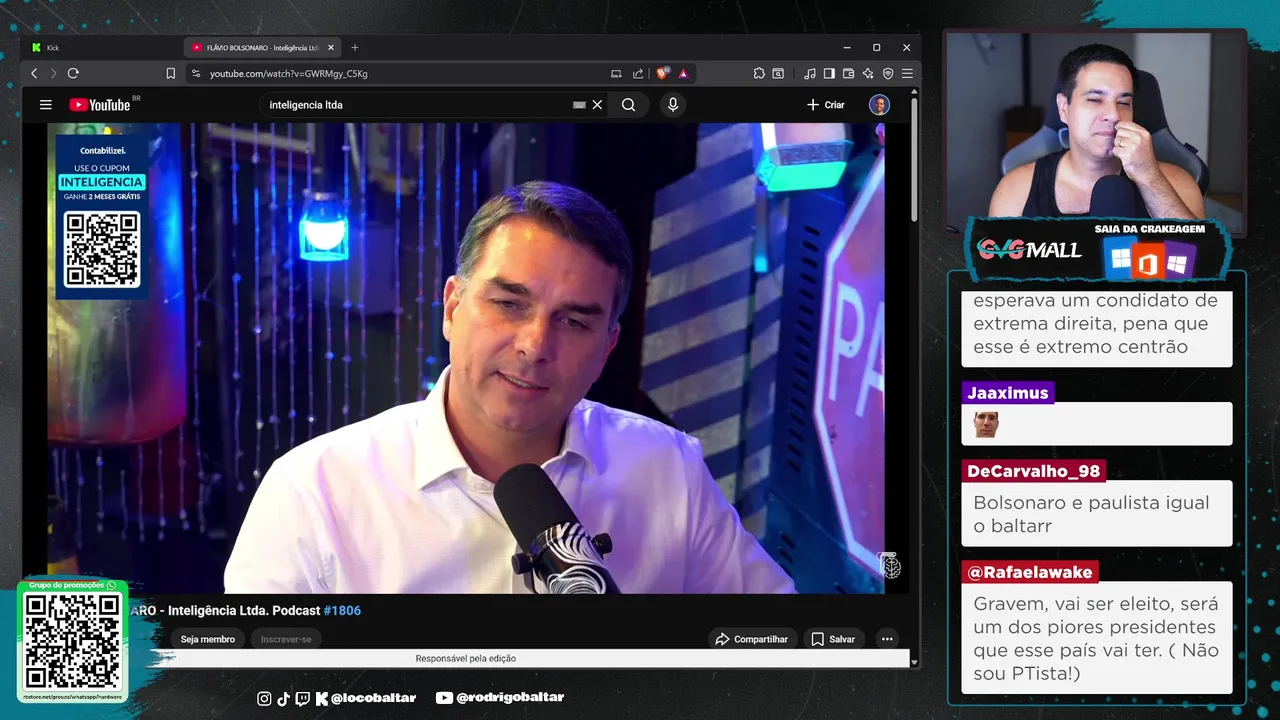Click the TikTok icon in stream footer

coord(282,698)
